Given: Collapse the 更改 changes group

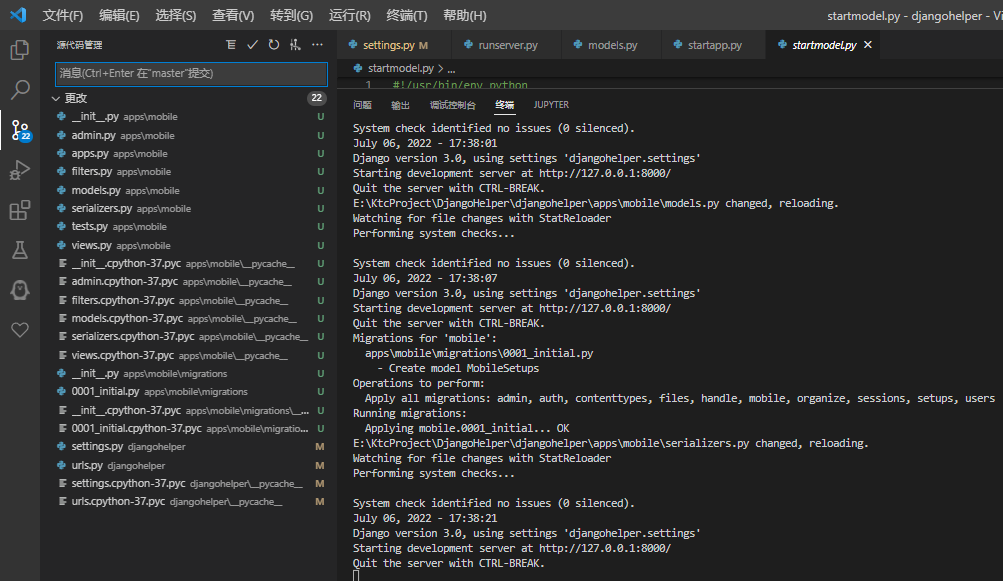Looking at the screenshot, I should [x=57, y=98].
